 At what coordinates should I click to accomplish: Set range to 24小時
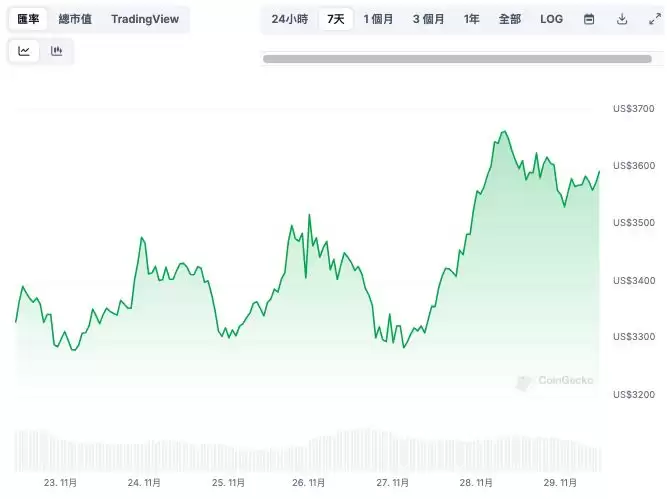[290, 19]
